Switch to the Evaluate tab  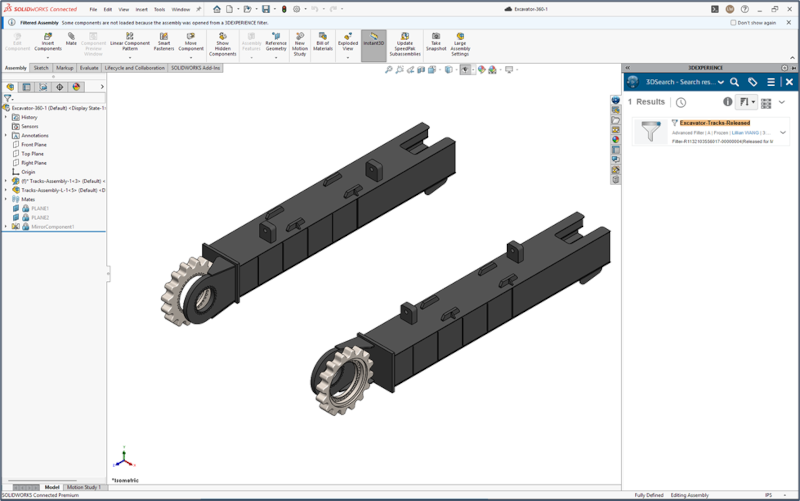tap(89, 68)
